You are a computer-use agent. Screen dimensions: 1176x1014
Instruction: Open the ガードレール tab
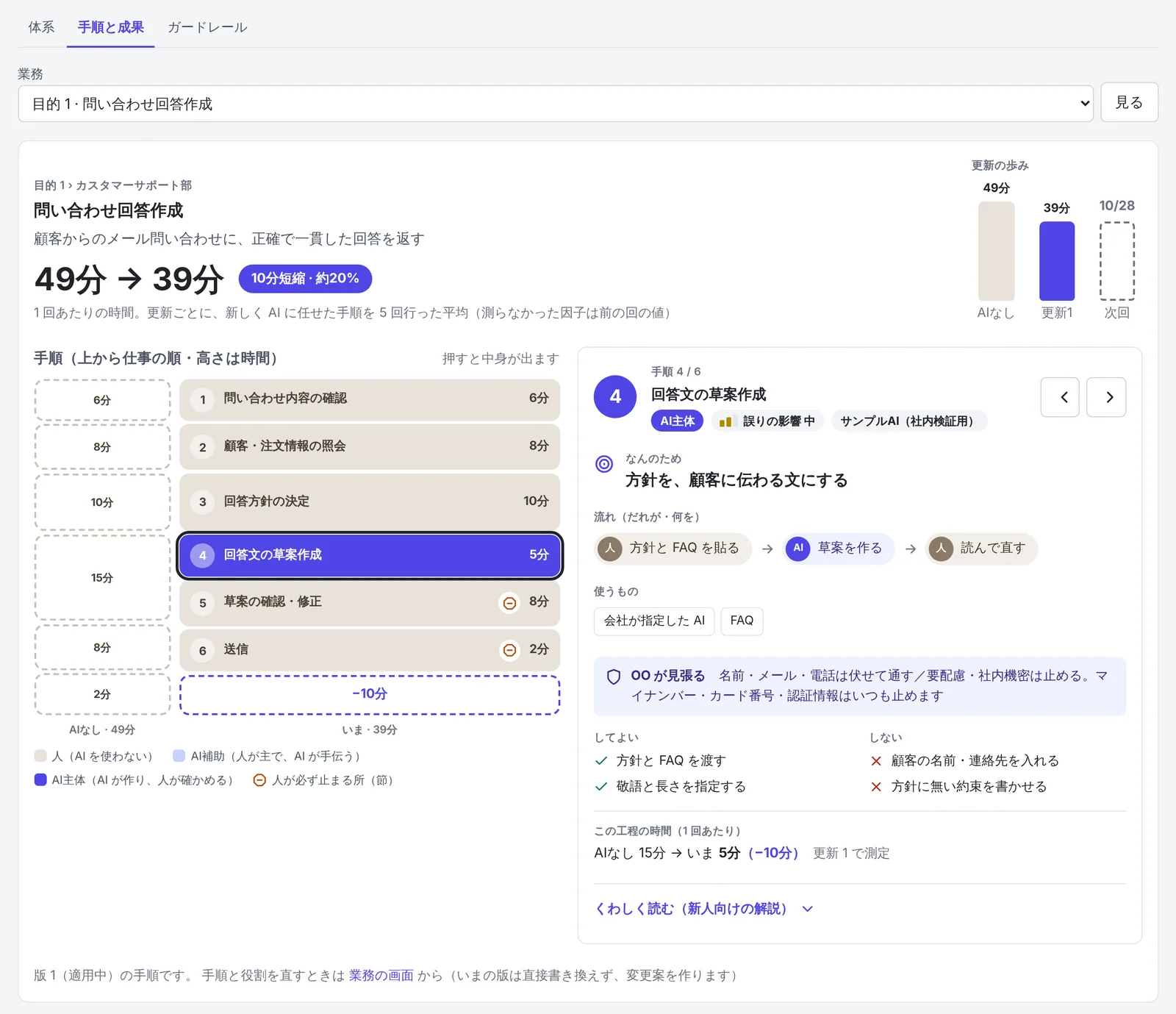(207, 27)
